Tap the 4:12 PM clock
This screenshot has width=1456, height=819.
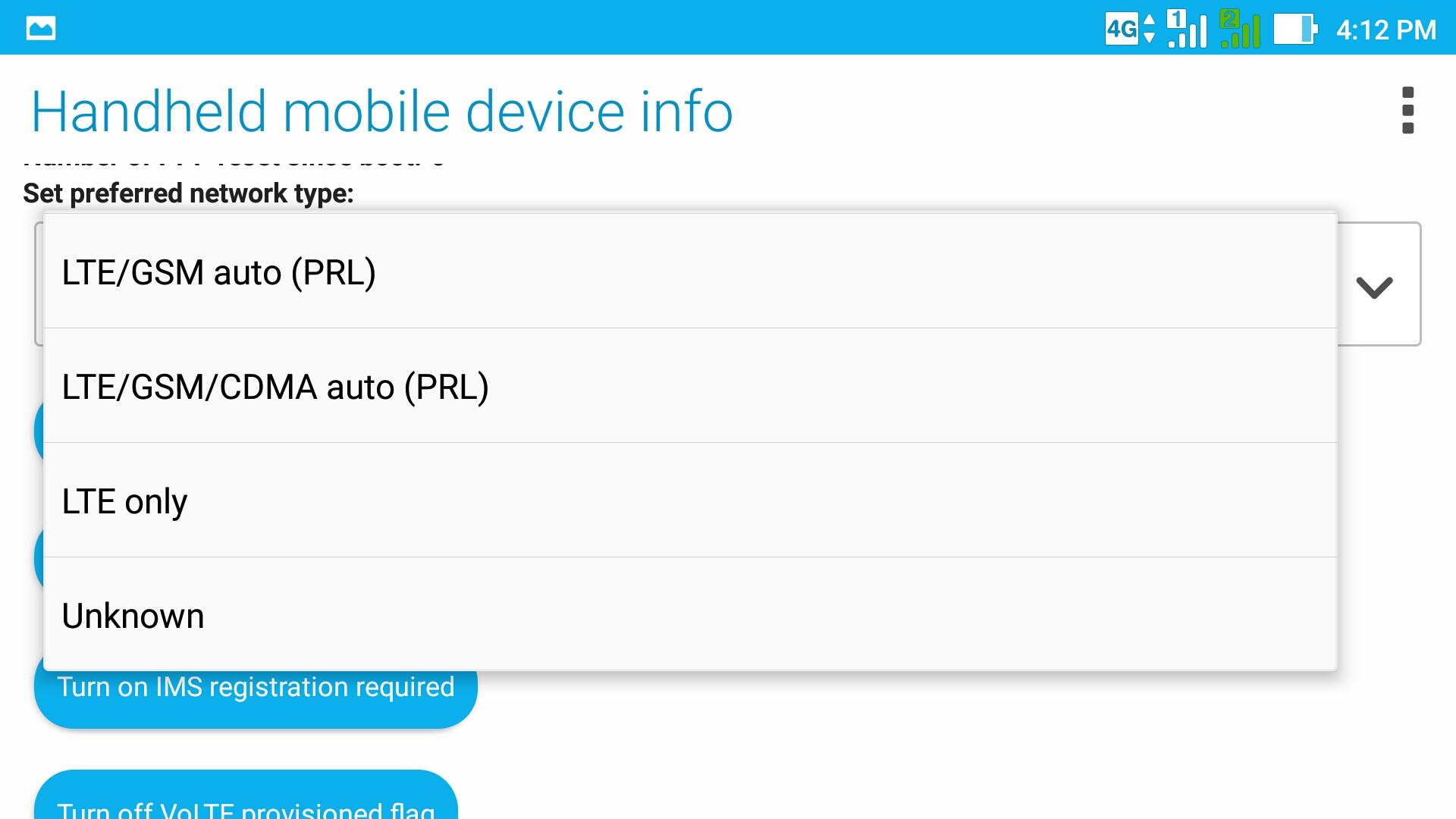[x=1385, y=30]
